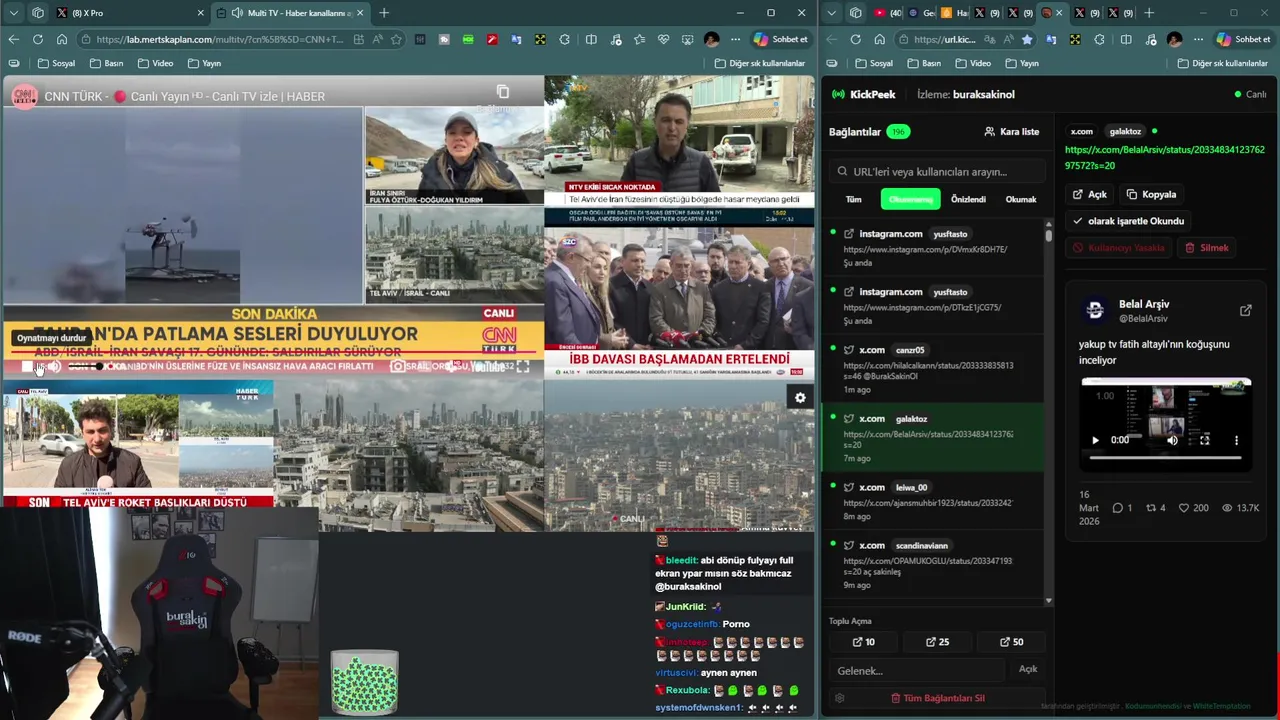The image size is (1280, 720).
Task: Bulk open 10 links button
Action: tap(863, 642)
